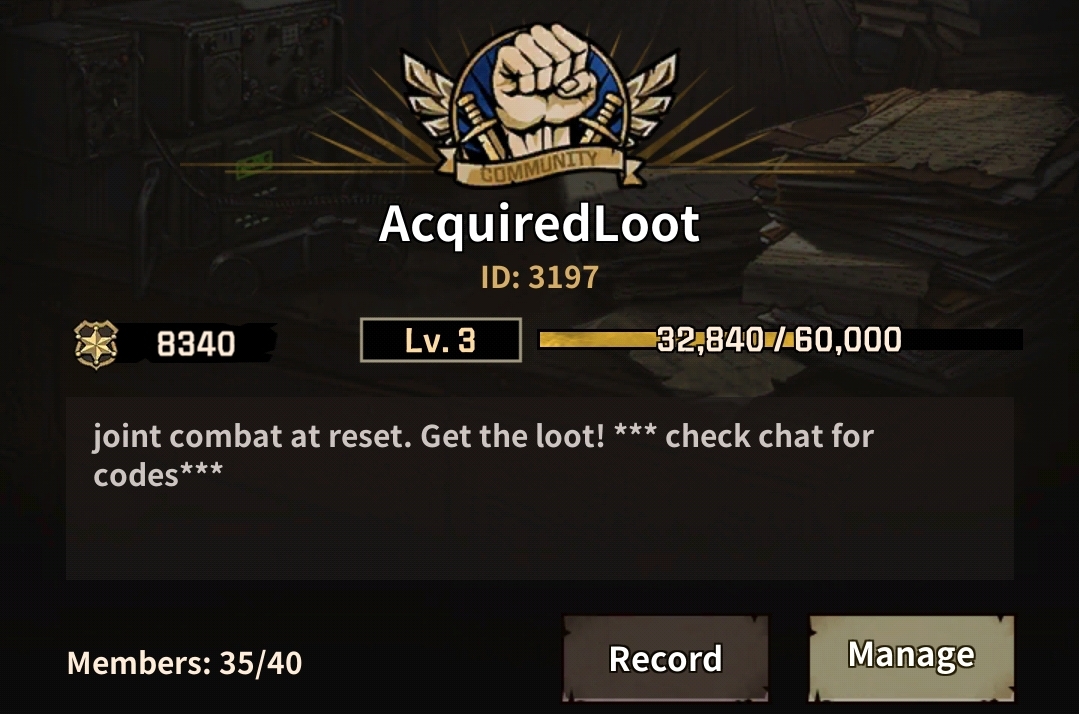Screen dimensions: 1079x714
Task: Click the empty dark end of the experience bar
Action: pyautogui.click(x=962, y=339)
